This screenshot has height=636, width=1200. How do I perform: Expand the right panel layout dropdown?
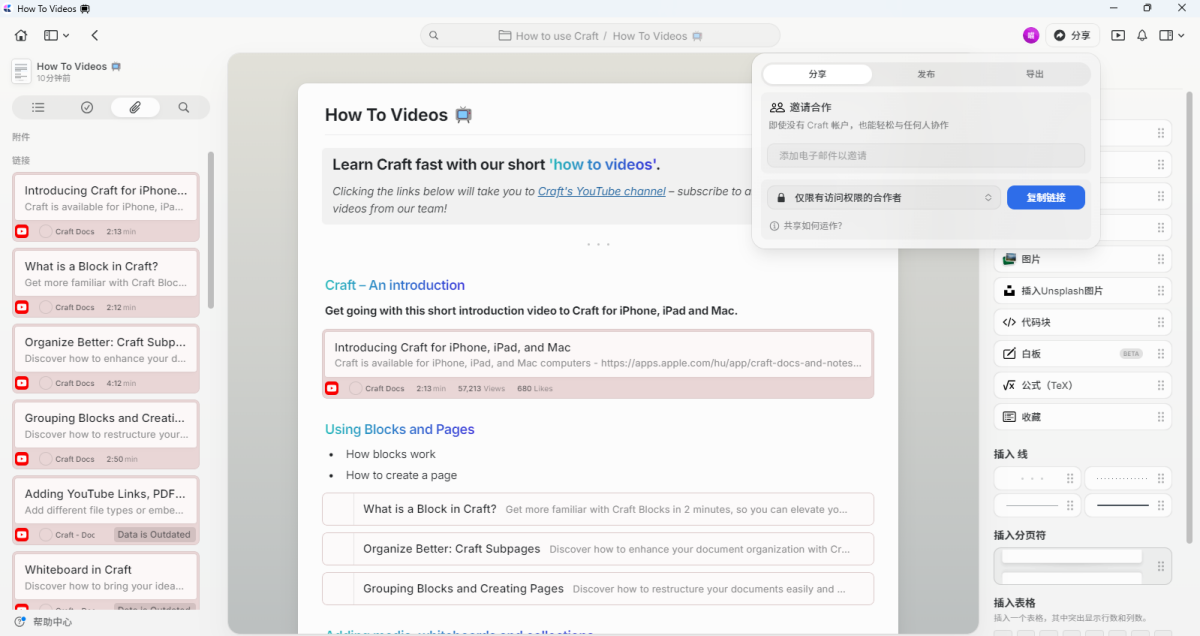(x=1171, y=35)
